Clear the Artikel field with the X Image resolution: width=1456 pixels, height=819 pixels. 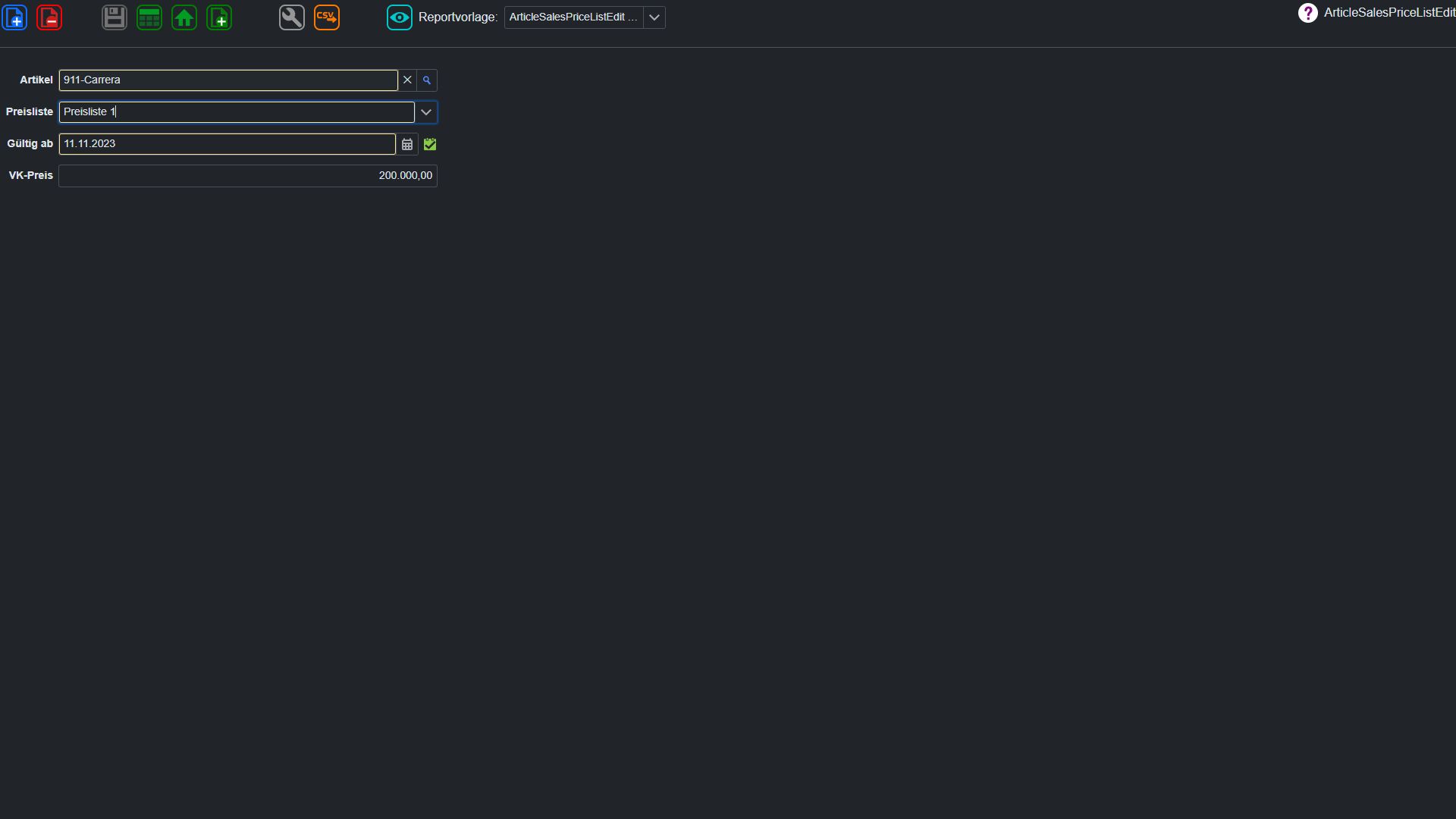(407, 80)
